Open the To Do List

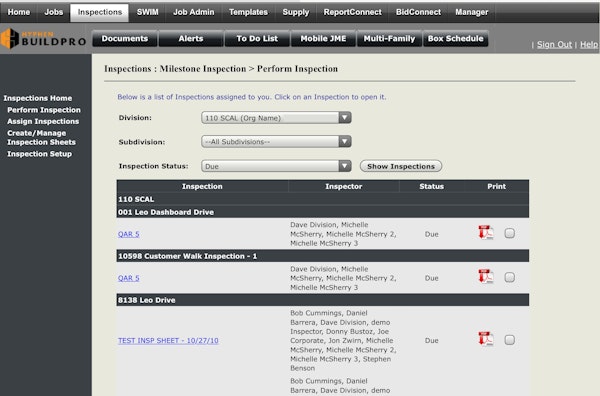[x=257, y=39]
